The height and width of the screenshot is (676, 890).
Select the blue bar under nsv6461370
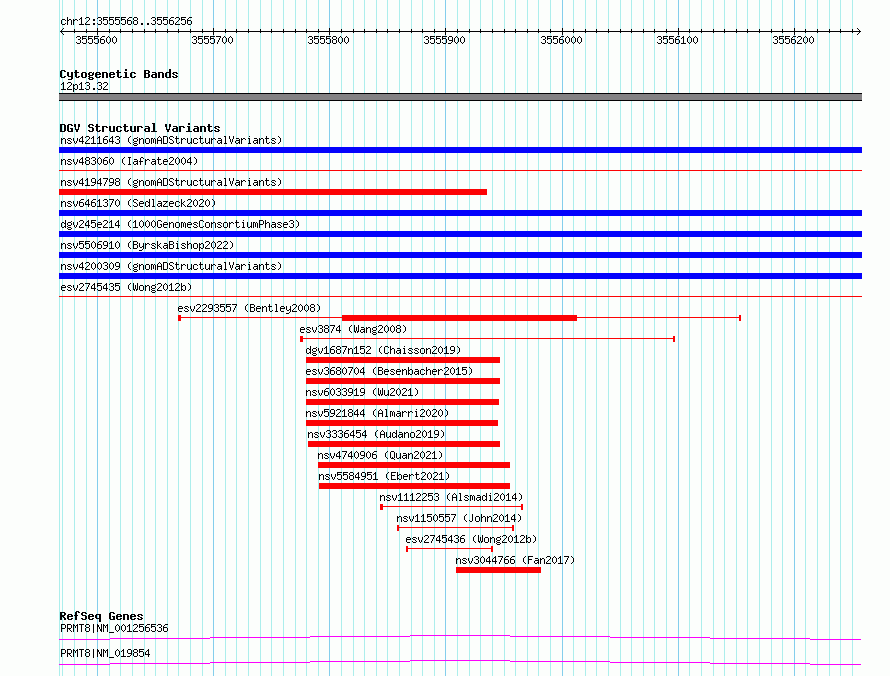click(460, 213)
